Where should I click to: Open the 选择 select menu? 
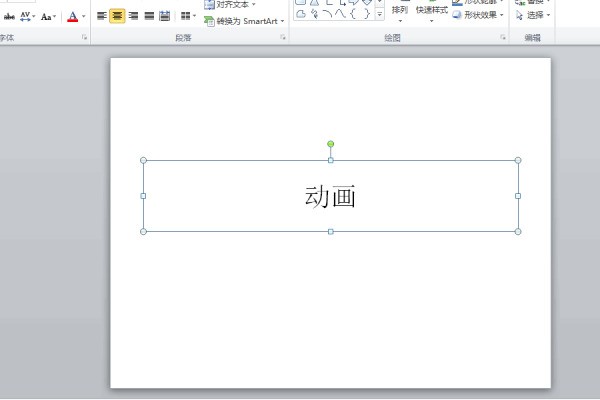point(533,15)
